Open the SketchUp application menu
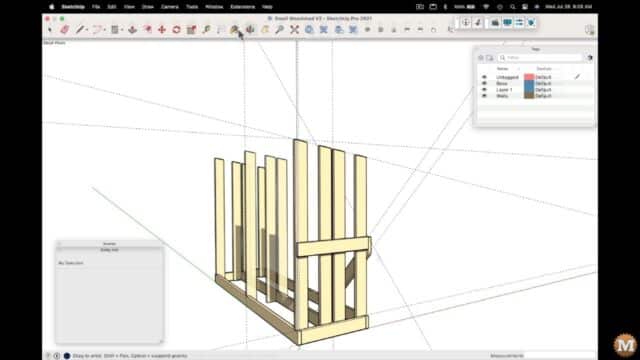 [73, 7]
